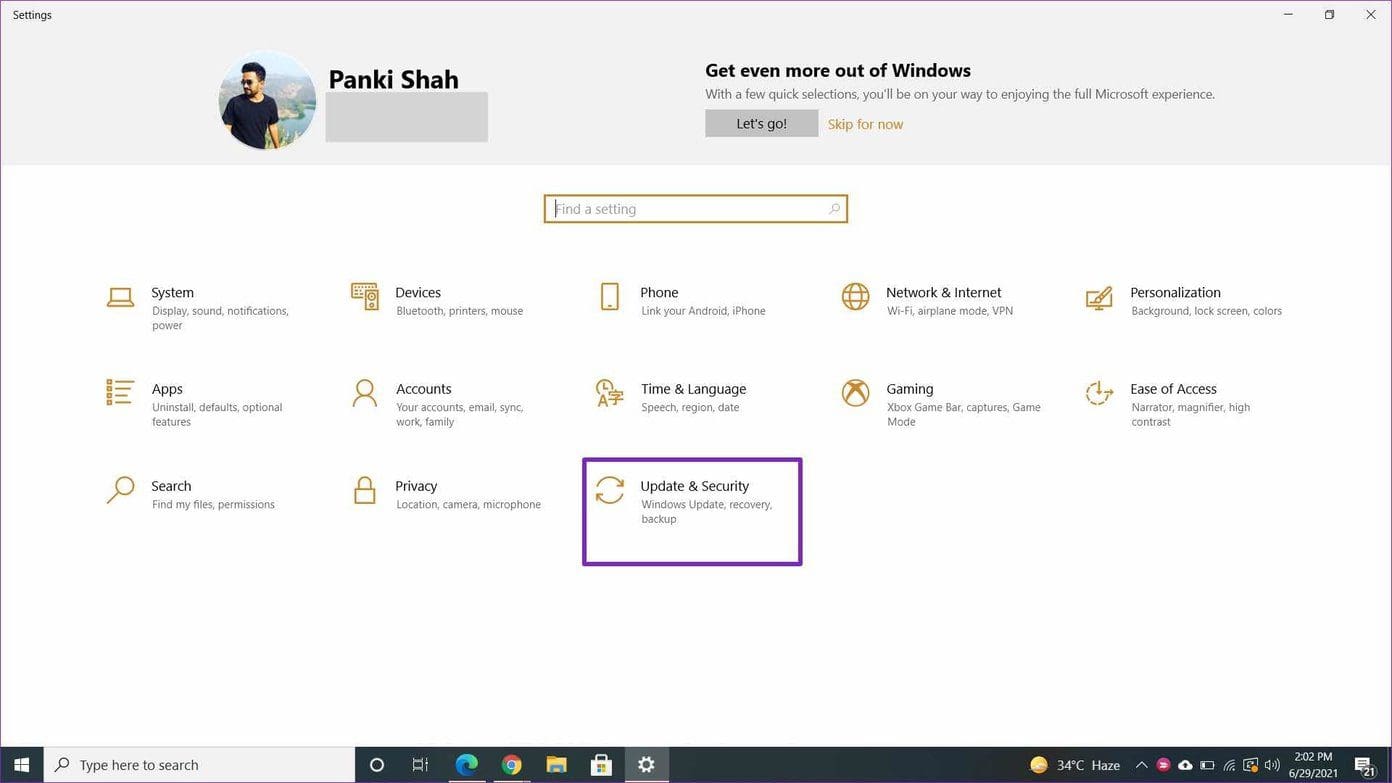Open the Phone settings category
1392x783 pixels.
coord(682,300)
